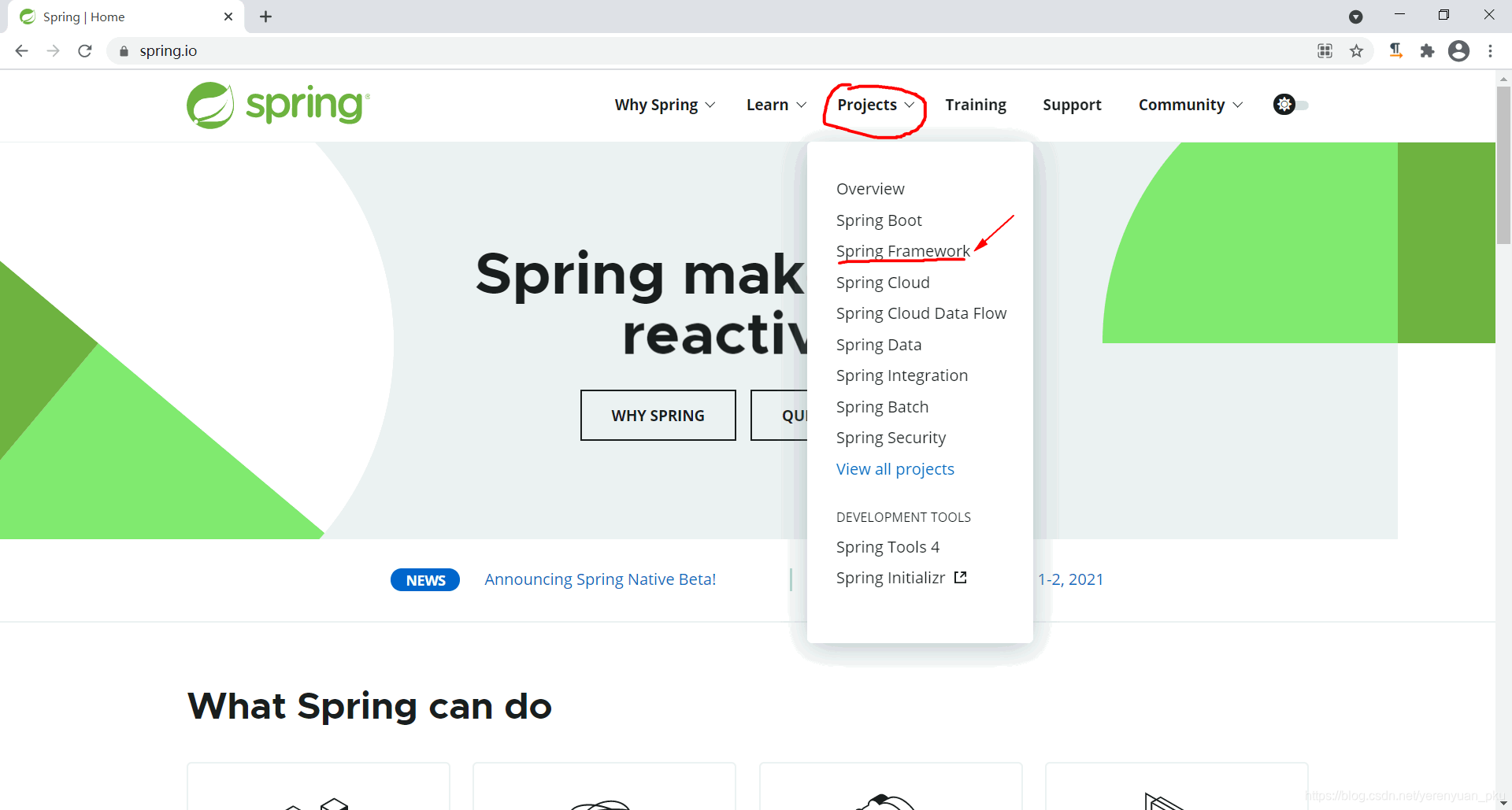1512x810 pixels.
Task: Select the Spring | Home browser tab
Action: coord(126,17)
